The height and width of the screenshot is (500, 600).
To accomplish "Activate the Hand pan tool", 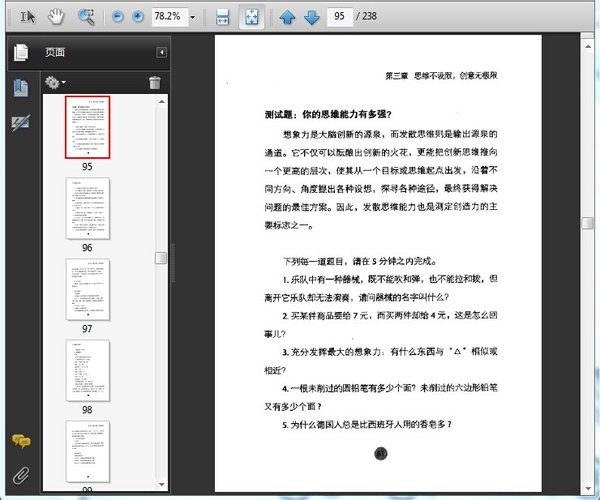I will click(57, 17).
